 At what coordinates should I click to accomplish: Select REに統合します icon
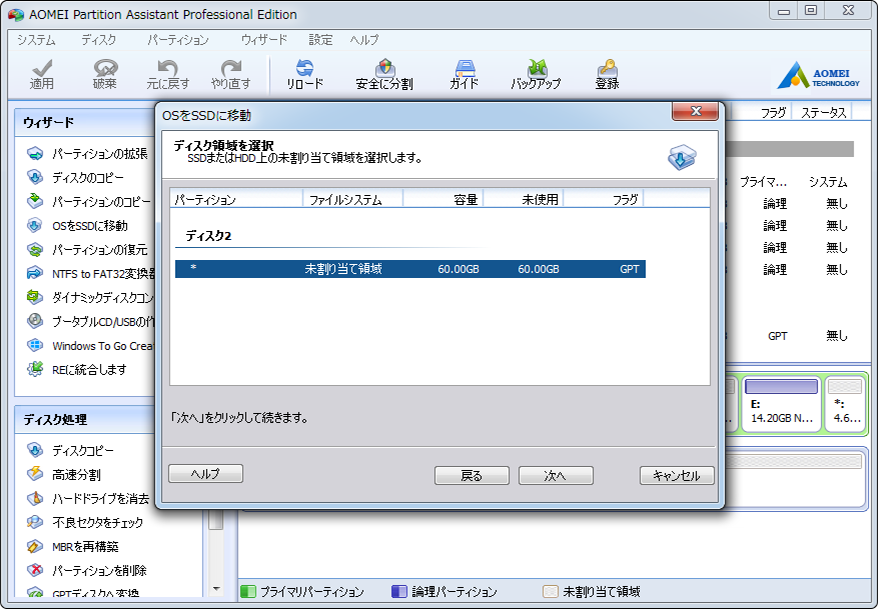click(x=35, y=369)
